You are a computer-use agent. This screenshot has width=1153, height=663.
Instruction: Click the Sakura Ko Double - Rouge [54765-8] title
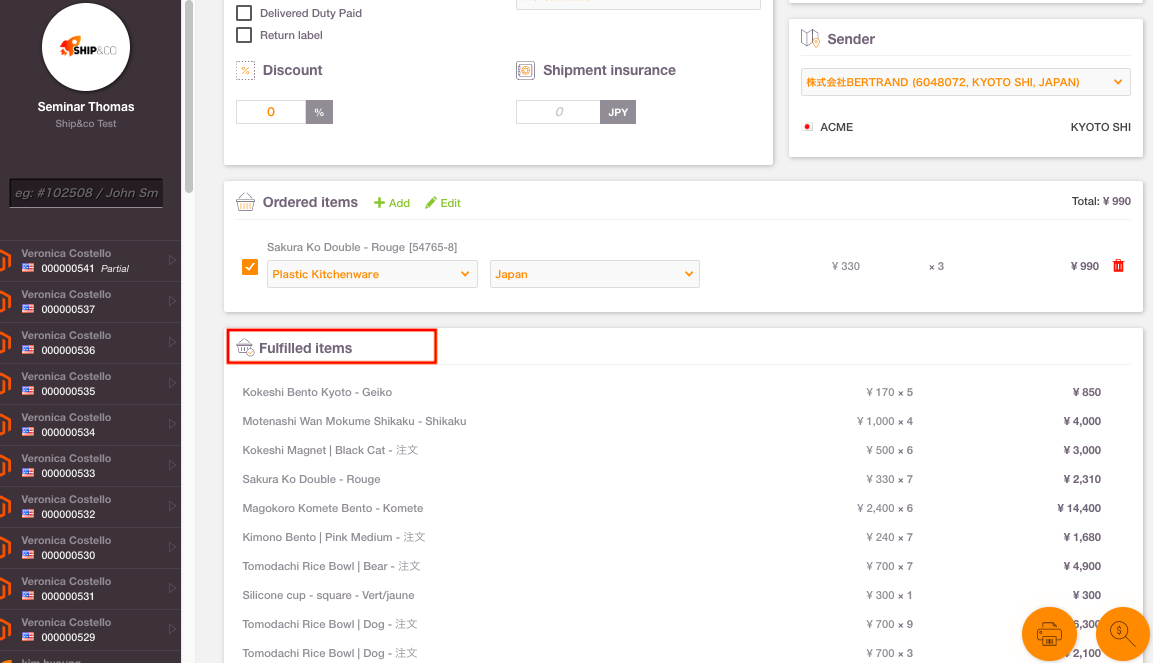coord(362,247)
